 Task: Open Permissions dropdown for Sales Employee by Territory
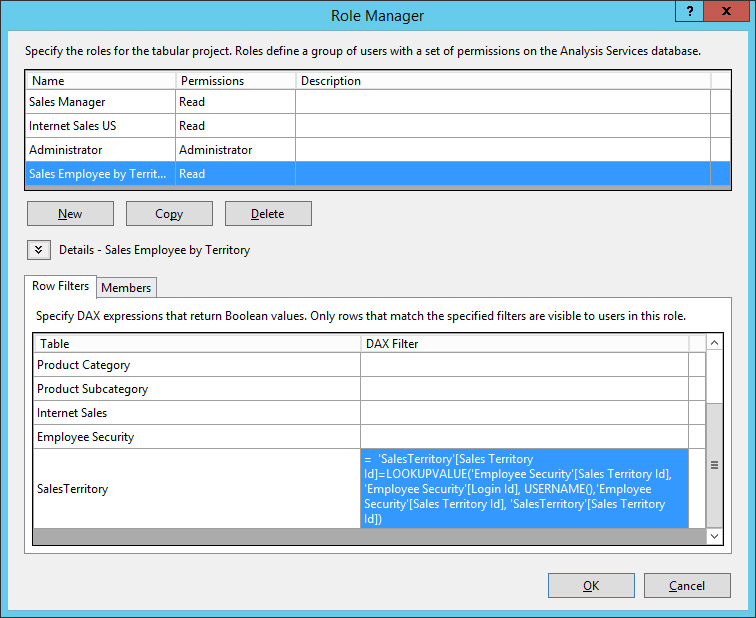[235, 174]
